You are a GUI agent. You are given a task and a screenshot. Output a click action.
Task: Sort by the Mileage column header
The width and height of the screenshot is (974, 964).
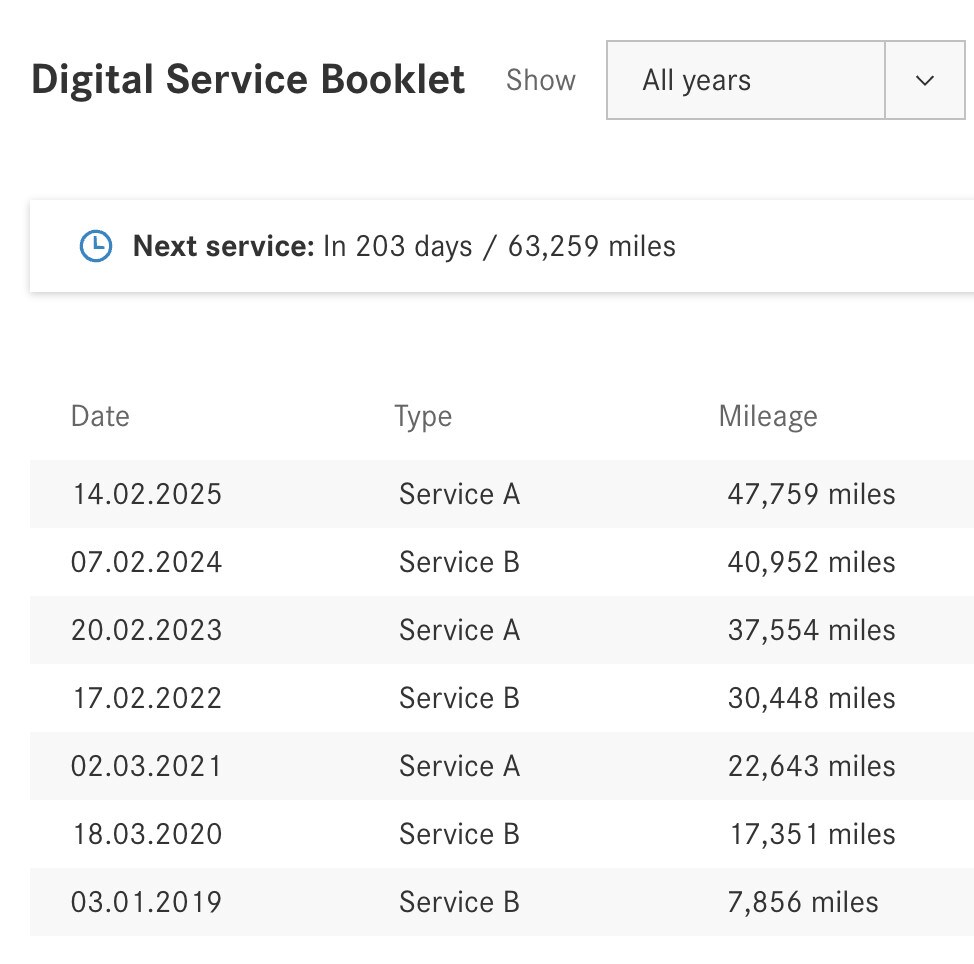[x=767, y=416]
